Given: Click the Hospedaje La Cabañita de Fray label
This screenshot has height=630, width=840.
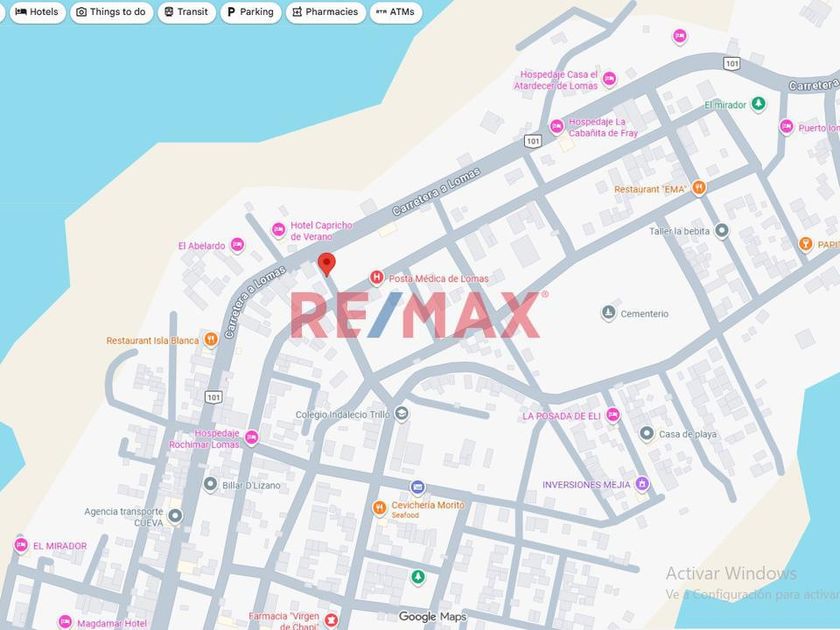Looking at the screenshot, I should 603,128.
